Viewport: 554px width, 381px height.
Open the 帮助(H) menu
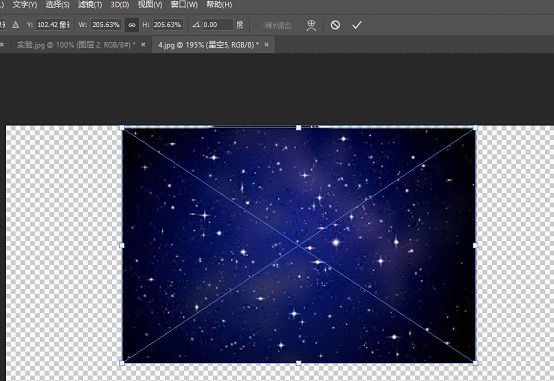coord(219,5)
